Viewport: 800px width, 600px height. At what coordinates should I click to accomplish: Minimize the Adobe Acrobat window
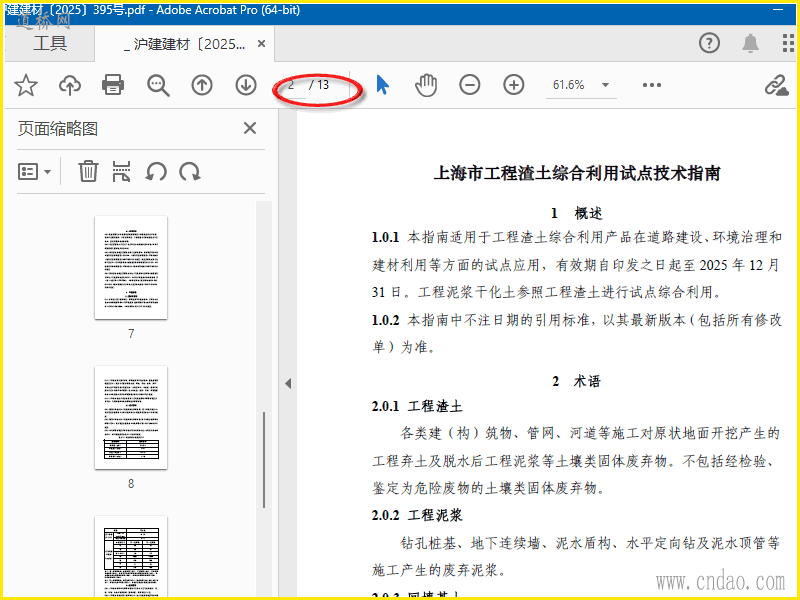[x=778, y=10]
